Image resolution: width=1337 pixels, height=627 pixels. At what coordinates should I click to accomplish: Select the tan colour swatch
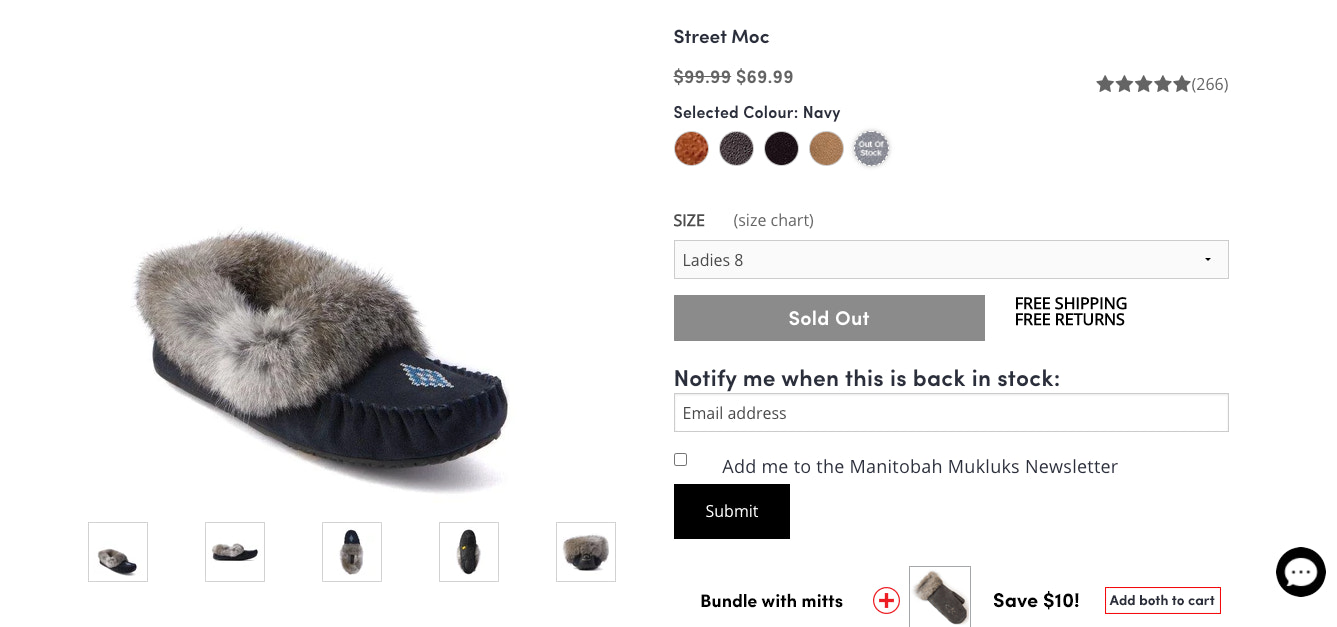[x=826, y=148]
